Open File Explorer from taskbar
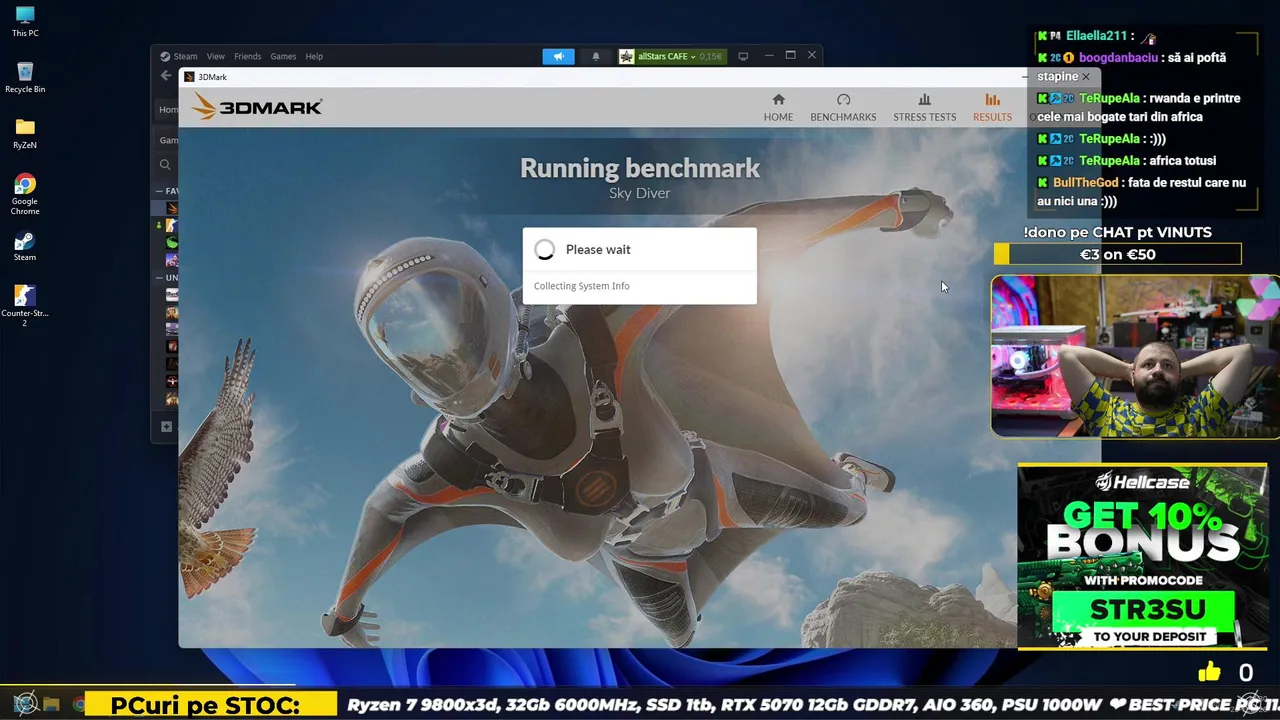Image resolution: width=1280 pixels, height=720 pixels. 51,704
